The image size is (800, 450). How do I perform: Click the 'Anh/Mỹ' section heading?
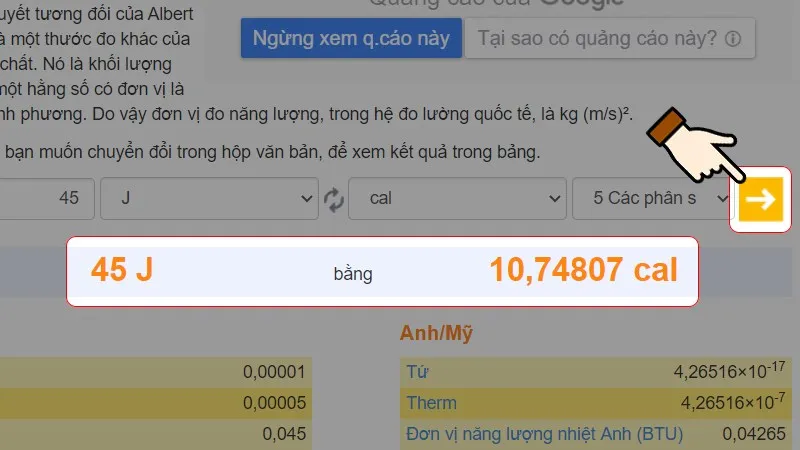[436, 333]
